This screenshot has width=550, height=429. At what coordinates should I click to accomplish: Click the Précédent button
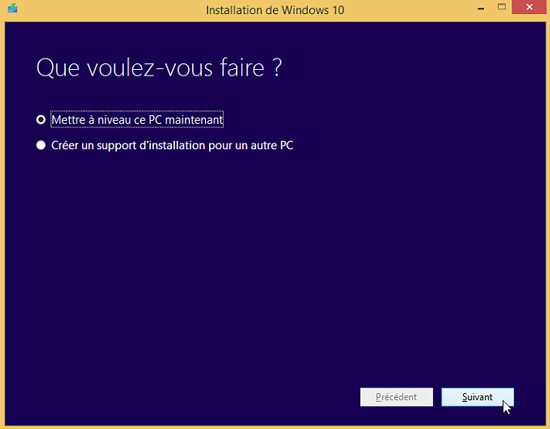[x=396, y=397]
